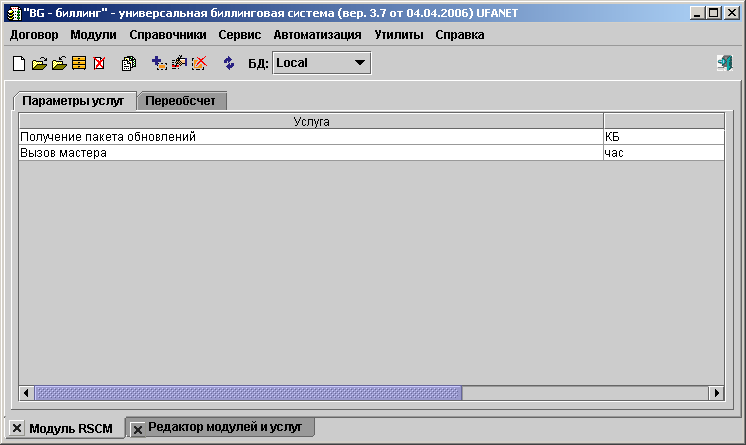
Task: Select the Вызов мастера service row
Action: point(300,153)
